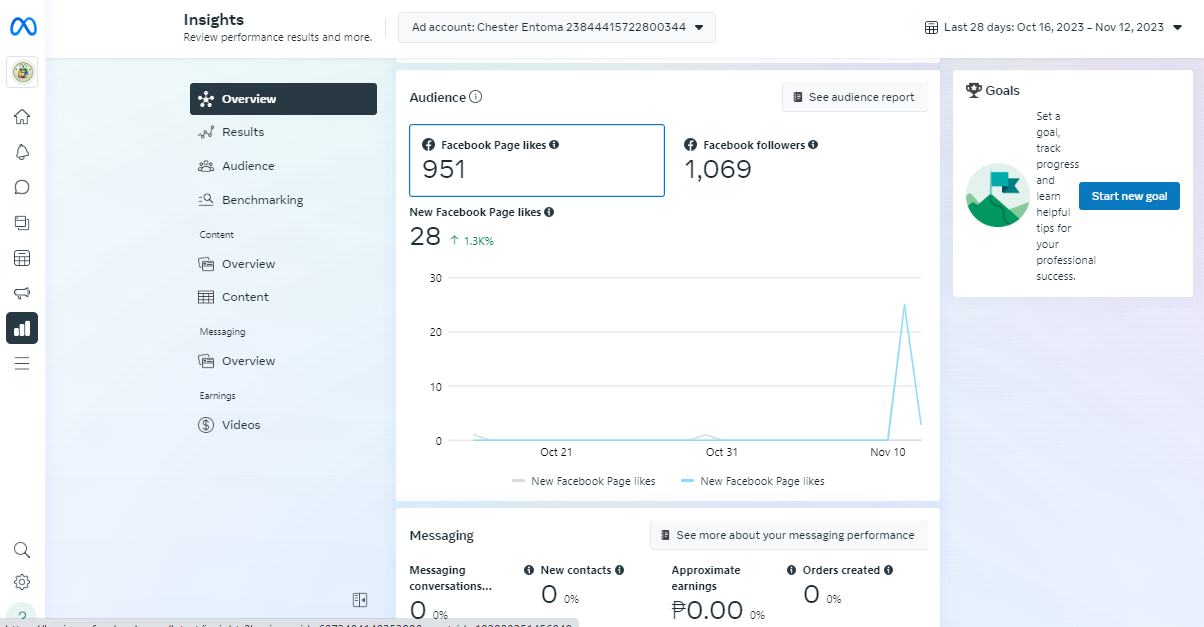The height and width of the screenshot is (627, 1204).
Task: Click the search magnifier icon
Action: pos(22,550)
